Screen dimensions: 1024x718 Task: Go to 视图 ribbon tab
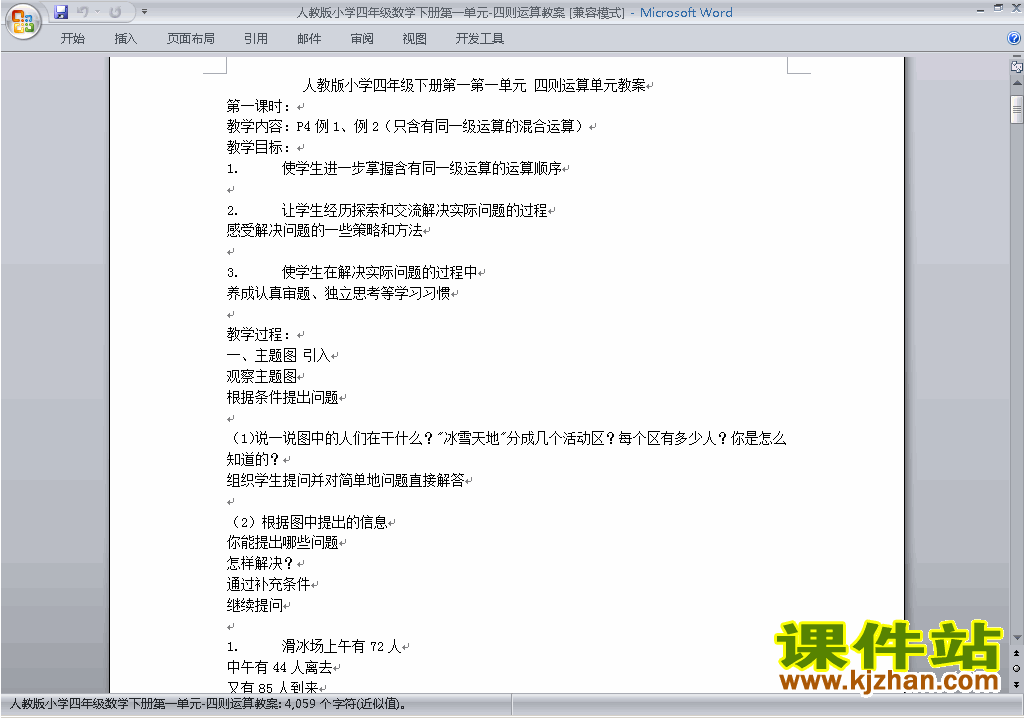(414, 39)
